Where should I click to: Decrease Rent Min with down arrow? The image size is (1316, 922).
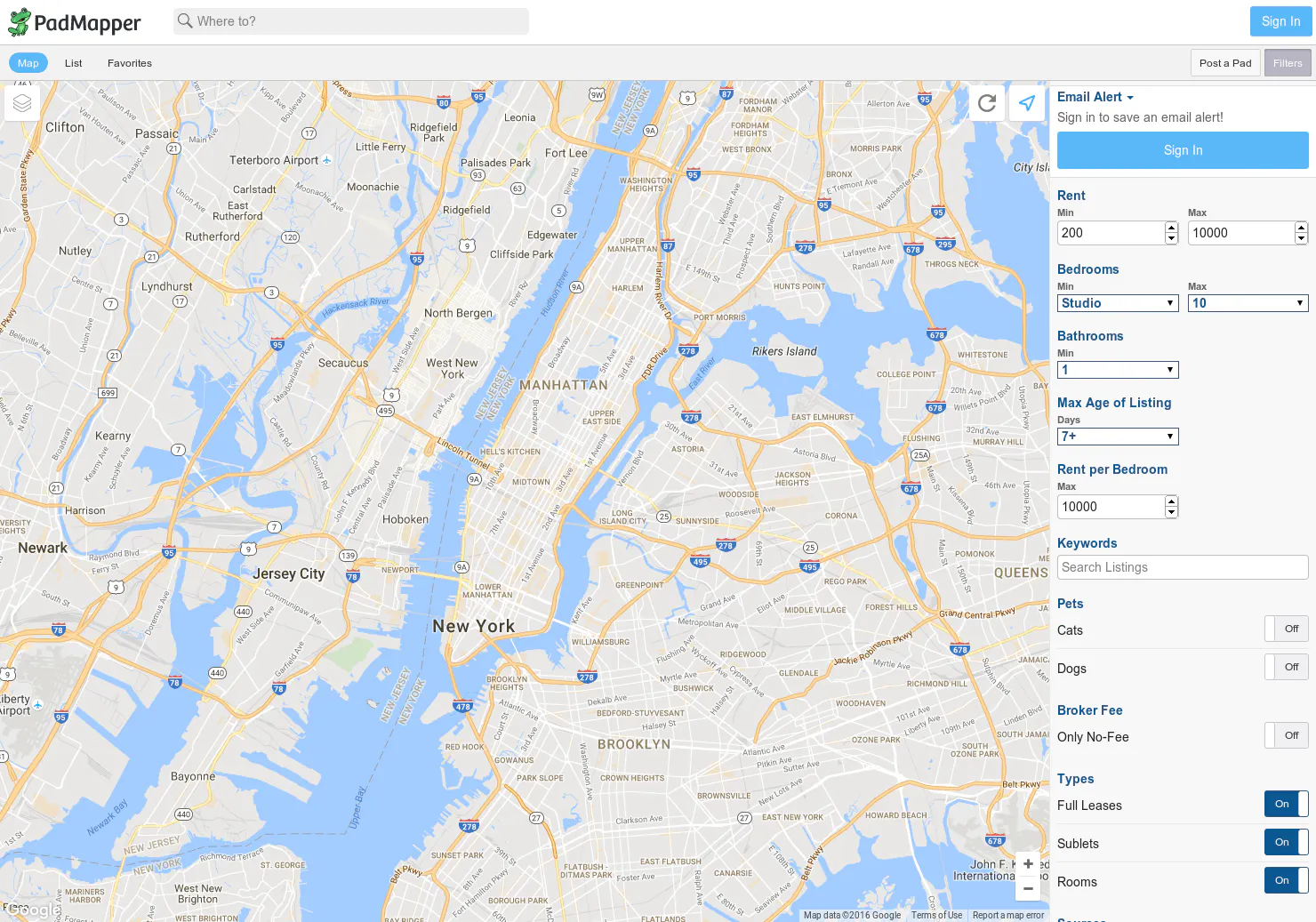tap(1171, 238)
